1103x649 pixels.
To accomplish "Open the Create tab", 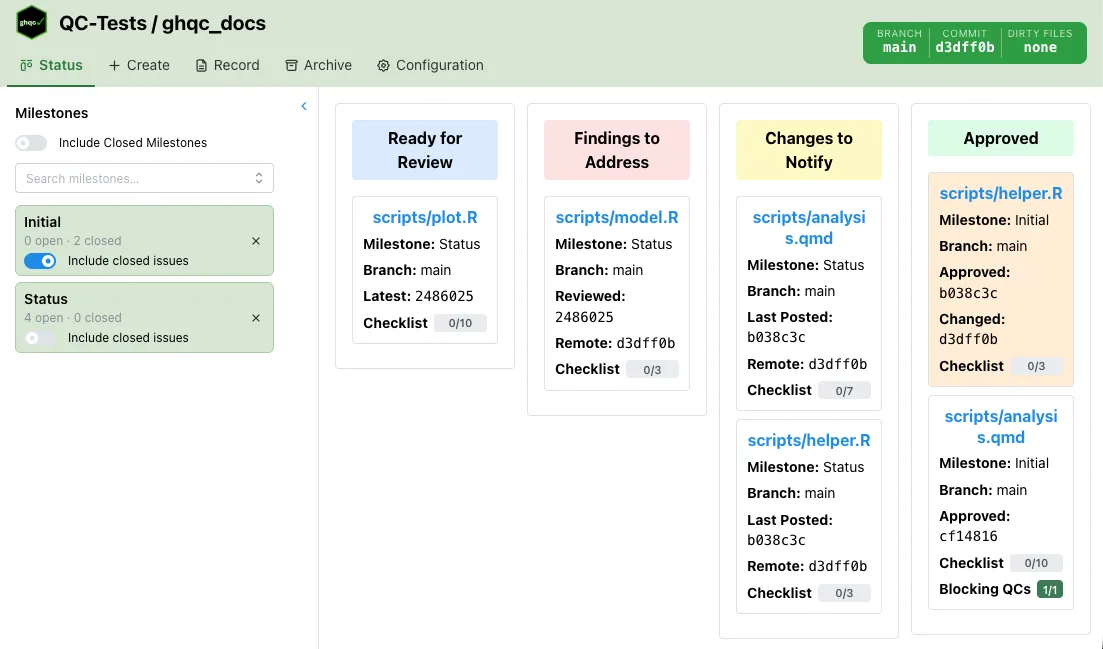I will (x=139, y=65).
